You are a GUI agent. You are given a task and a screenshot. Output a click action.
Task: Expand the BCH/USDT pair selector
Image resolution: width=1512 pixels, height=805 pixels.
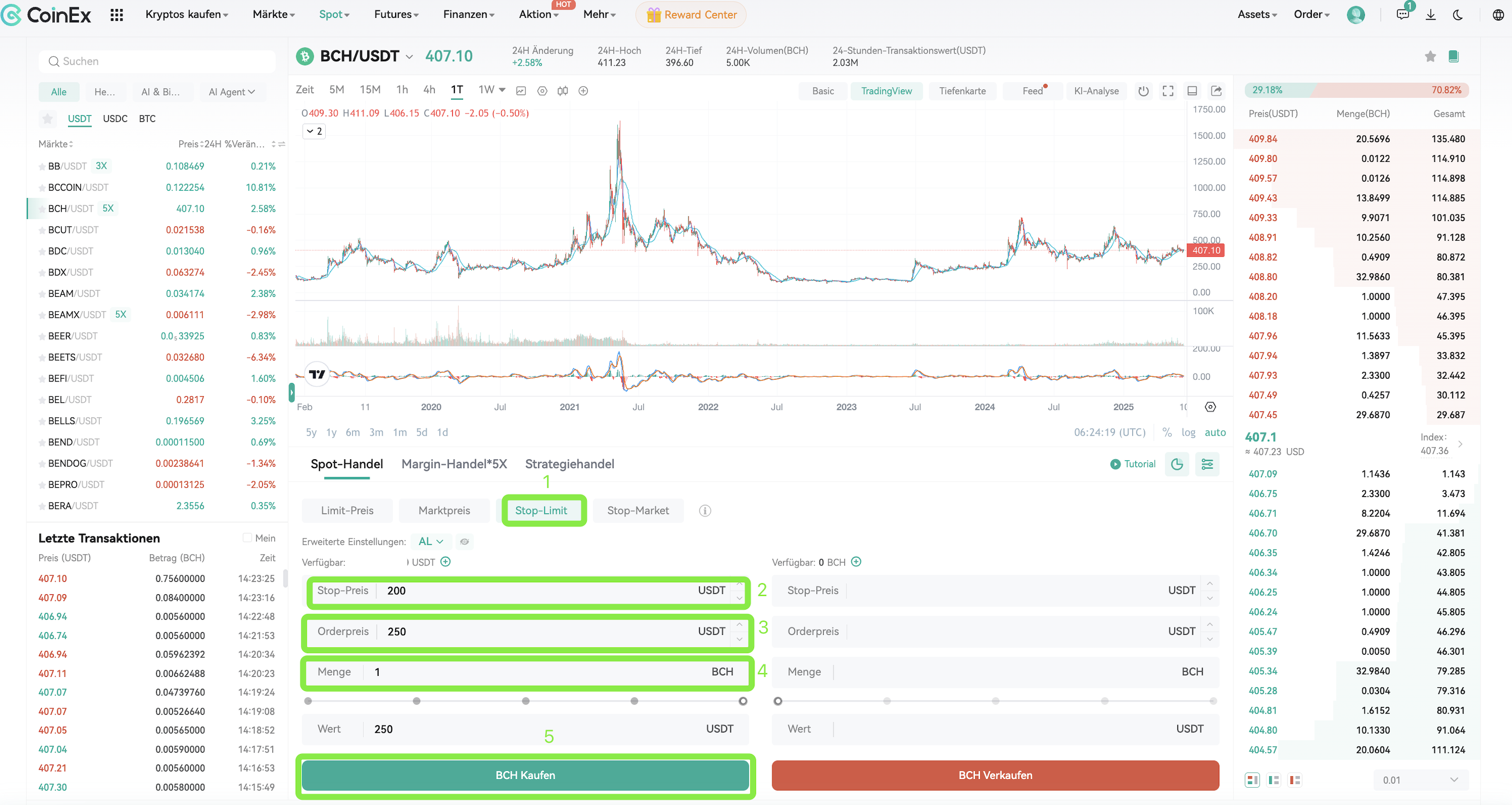409,57
